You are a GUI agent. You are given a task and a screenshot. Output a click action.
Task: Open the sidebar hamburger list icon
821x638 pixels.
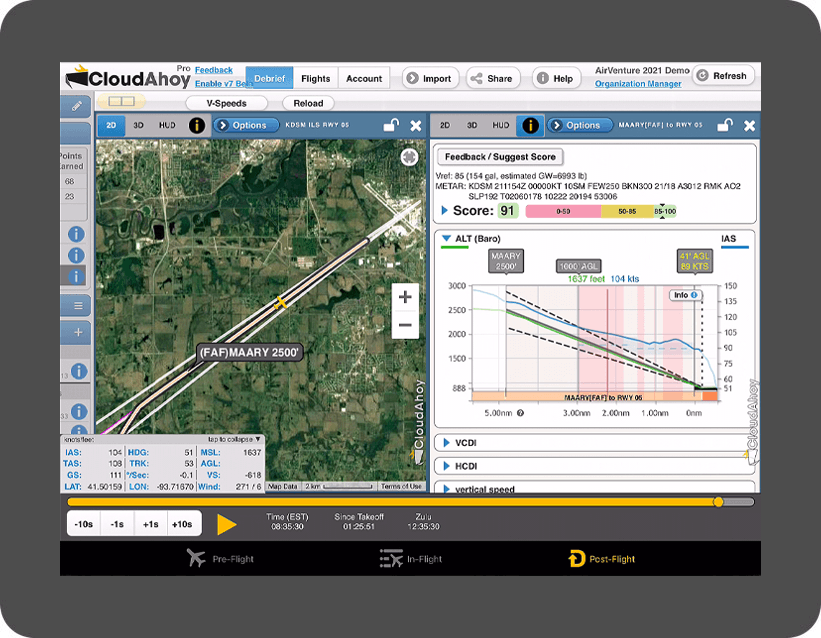78,306
